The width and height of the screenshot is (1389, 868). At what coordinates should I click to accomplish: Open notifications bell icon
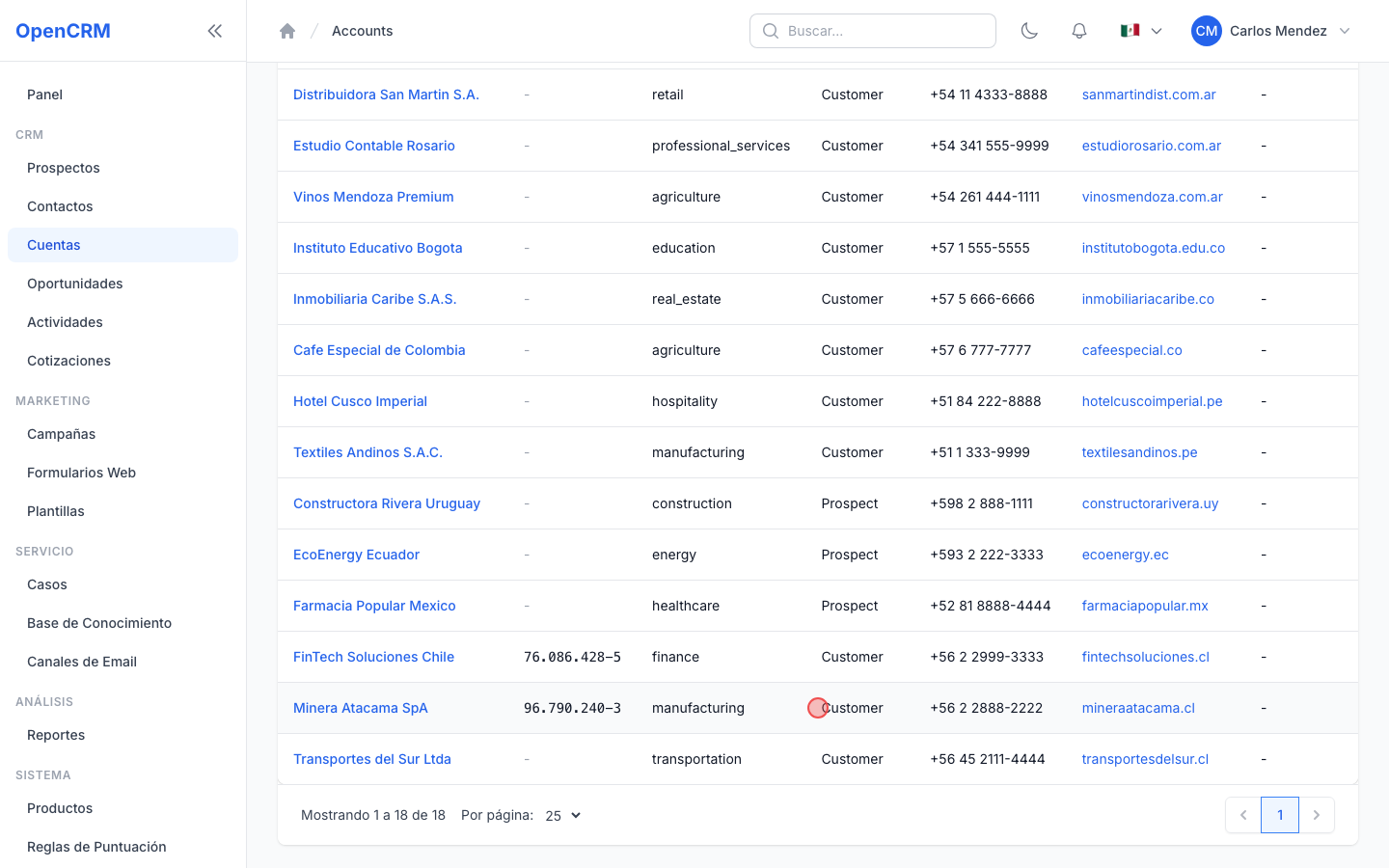click(x=1079, y=31)
